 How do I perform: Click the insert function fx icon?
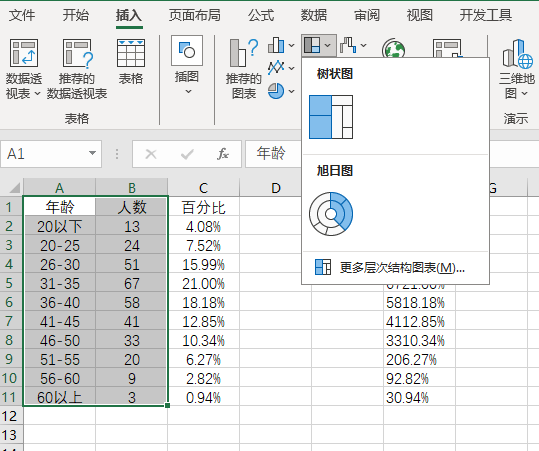click(223, 154)
